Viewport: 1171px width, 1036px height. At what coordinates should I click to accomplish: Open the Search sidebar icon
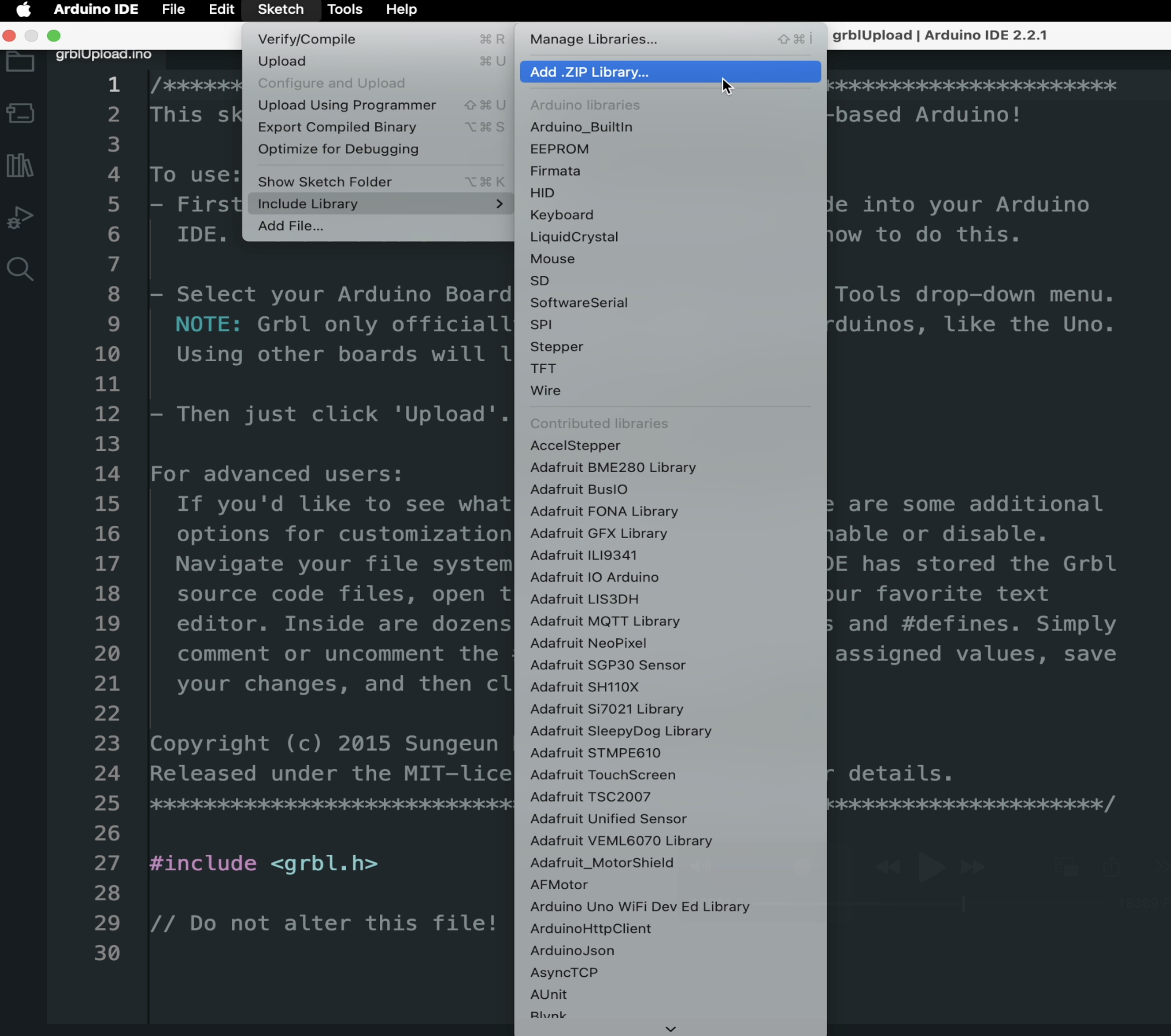click(x=20, y=269)
